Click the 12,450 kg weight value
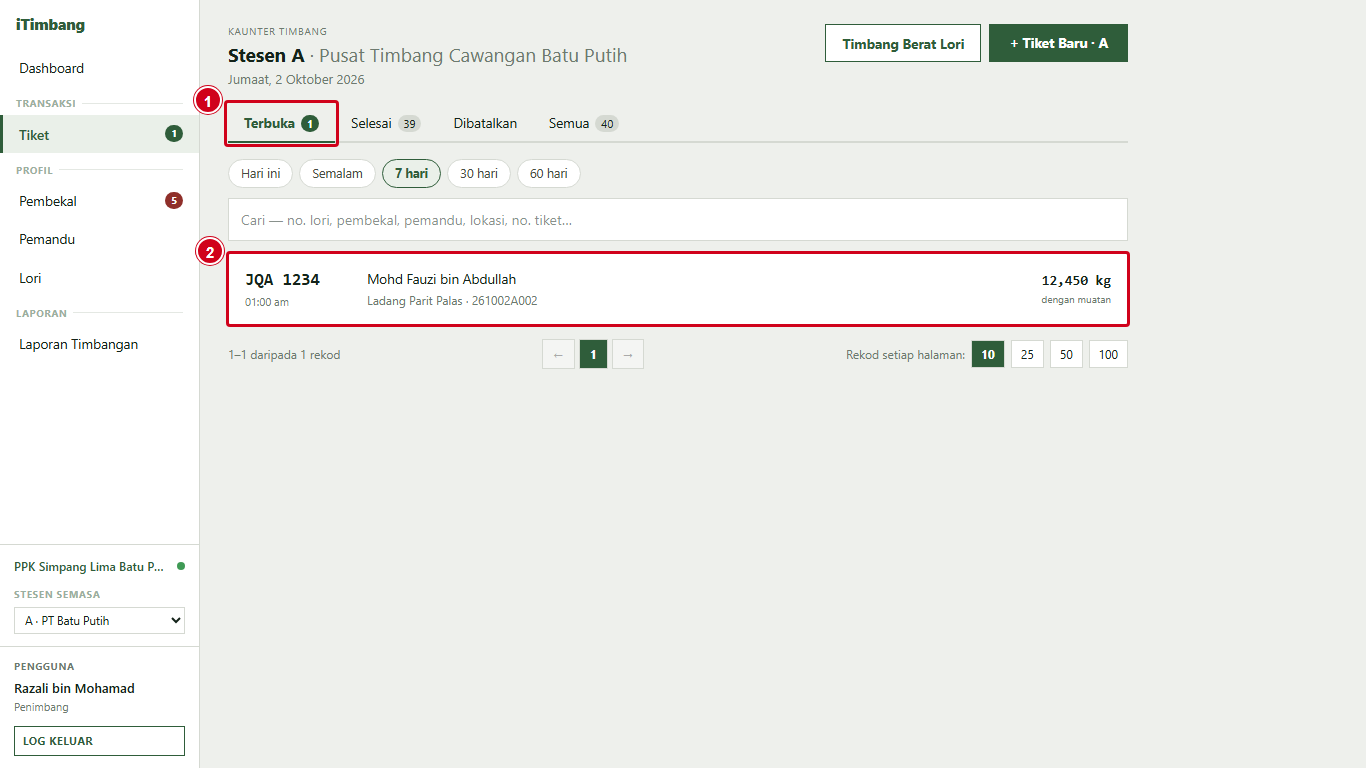 (x=1076, y=280)
